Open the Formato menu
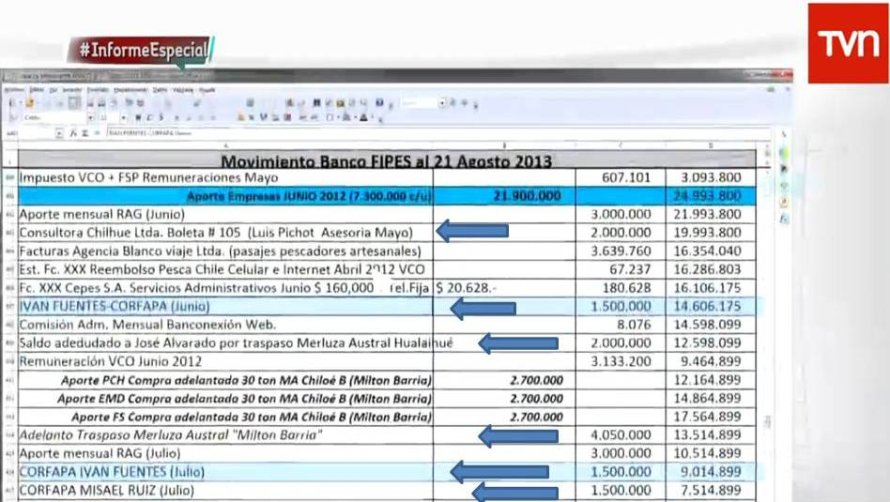 98,90
